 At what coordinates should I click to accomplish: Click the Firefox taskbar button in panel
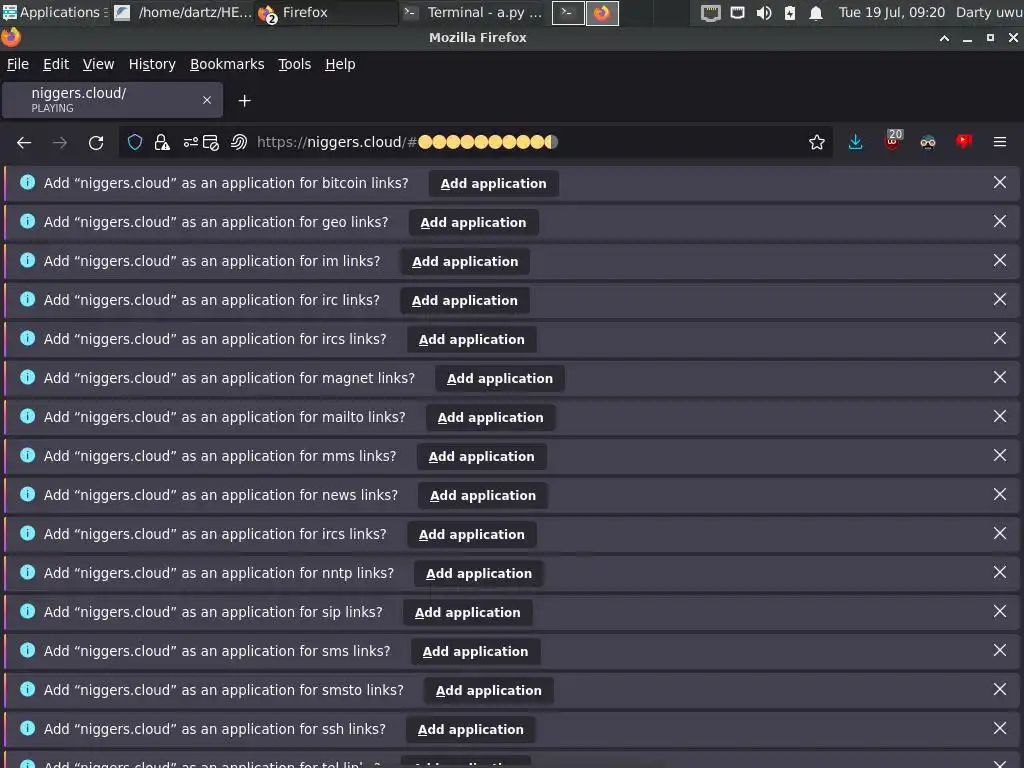point(327,12)
